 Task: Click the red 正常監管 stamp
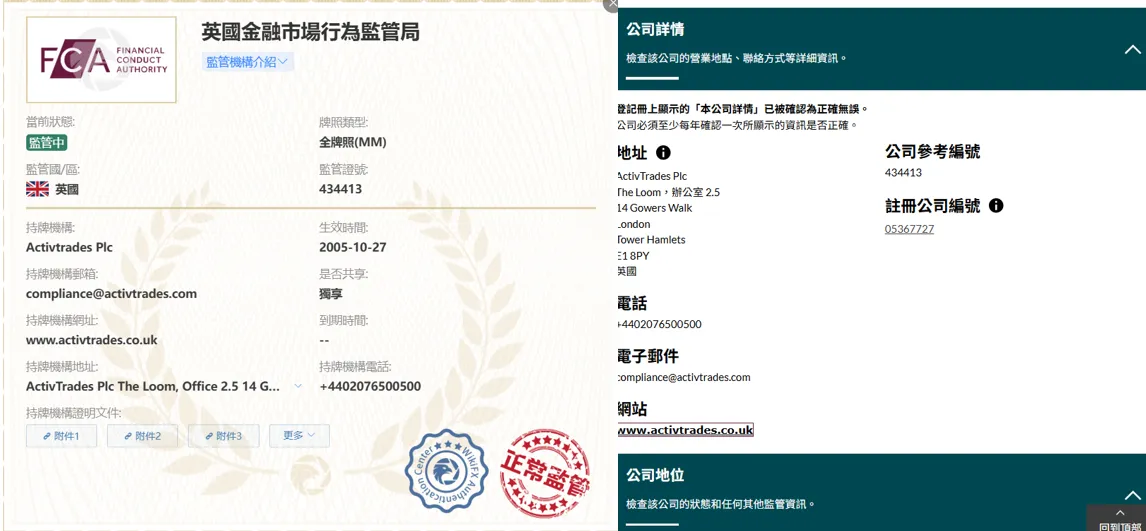(x=544, y=473)
